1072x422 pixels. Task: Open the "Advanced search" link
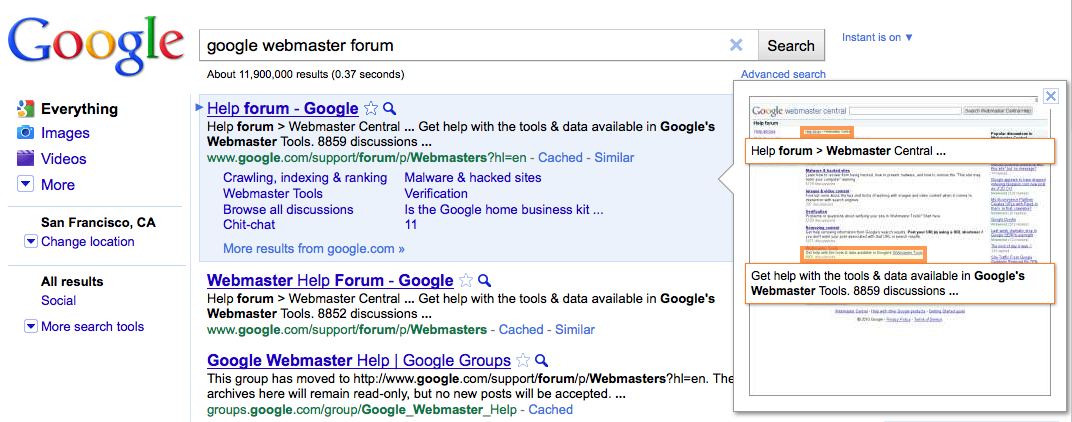coord(783,74)
